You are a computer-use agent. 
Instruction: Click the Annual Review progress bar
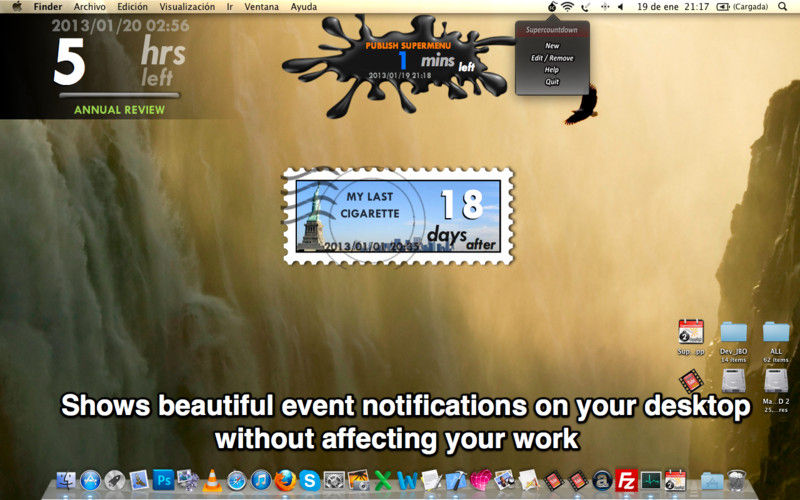pyautogui.click(x=119, y=95)
